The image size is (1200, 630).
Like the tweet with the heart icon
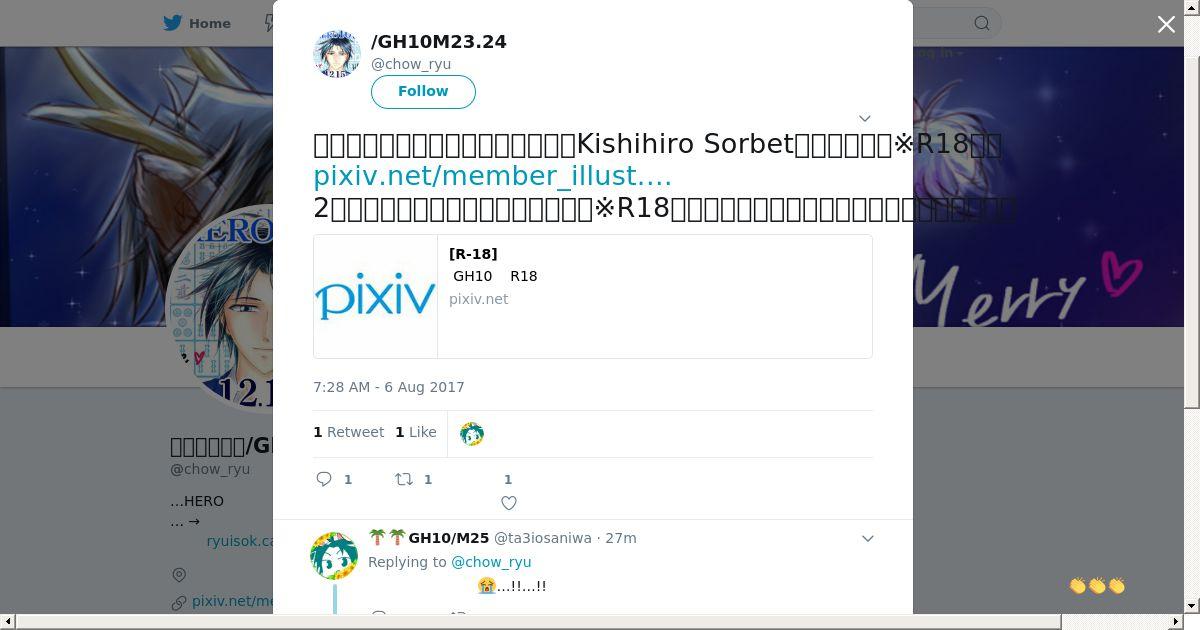(509, 503)
